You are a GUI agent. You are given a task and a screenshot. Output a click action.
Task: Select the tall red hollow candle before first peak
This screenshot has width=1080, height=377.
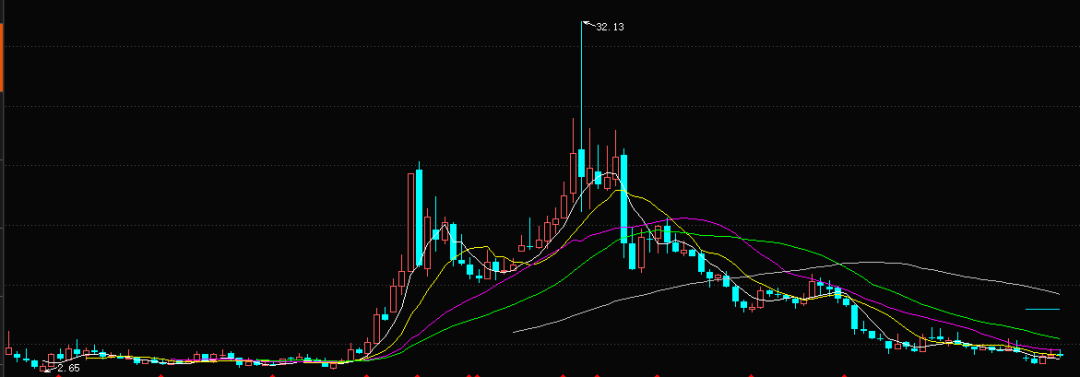pos(411,221)
